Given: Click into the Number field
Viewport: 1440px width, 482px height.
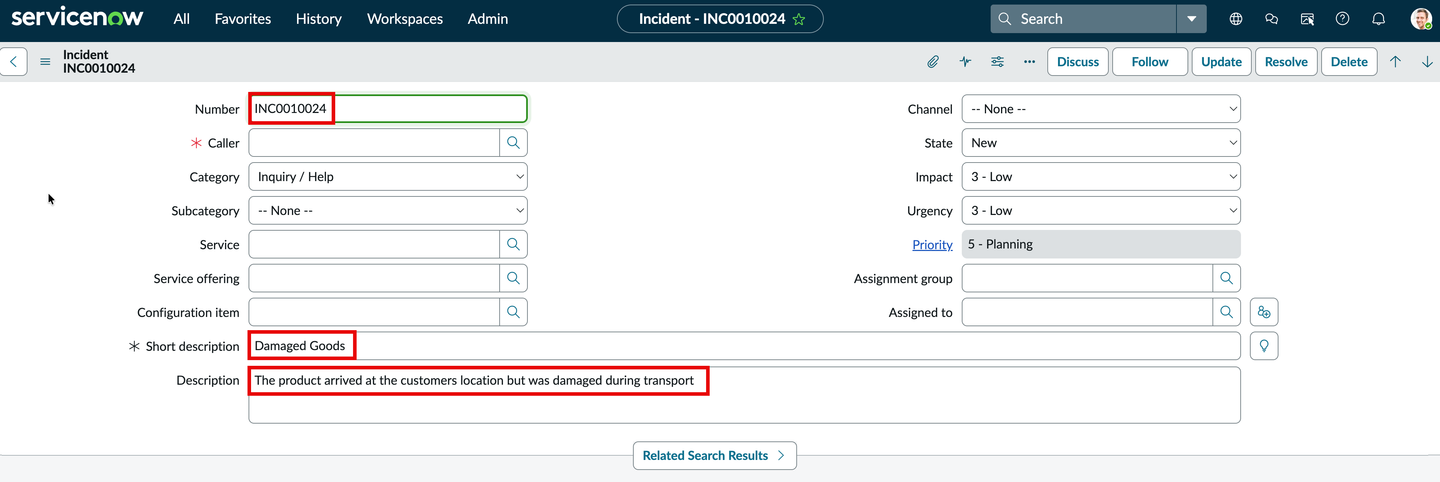Looking at the screenshot, I should pos(388,109).
